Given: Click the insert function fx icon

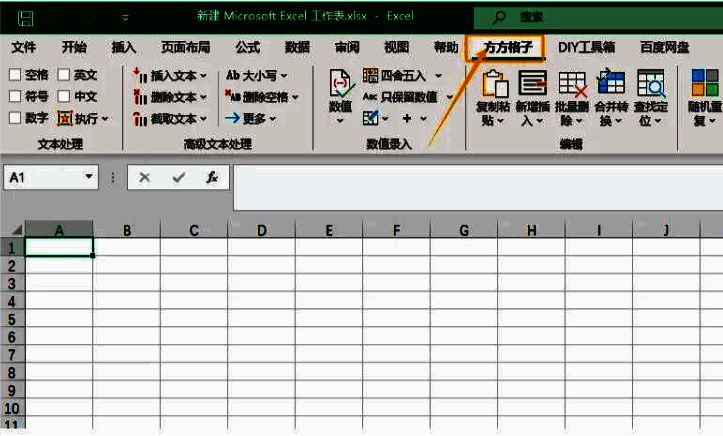Looking at the screenshot, I should (211, 177).
